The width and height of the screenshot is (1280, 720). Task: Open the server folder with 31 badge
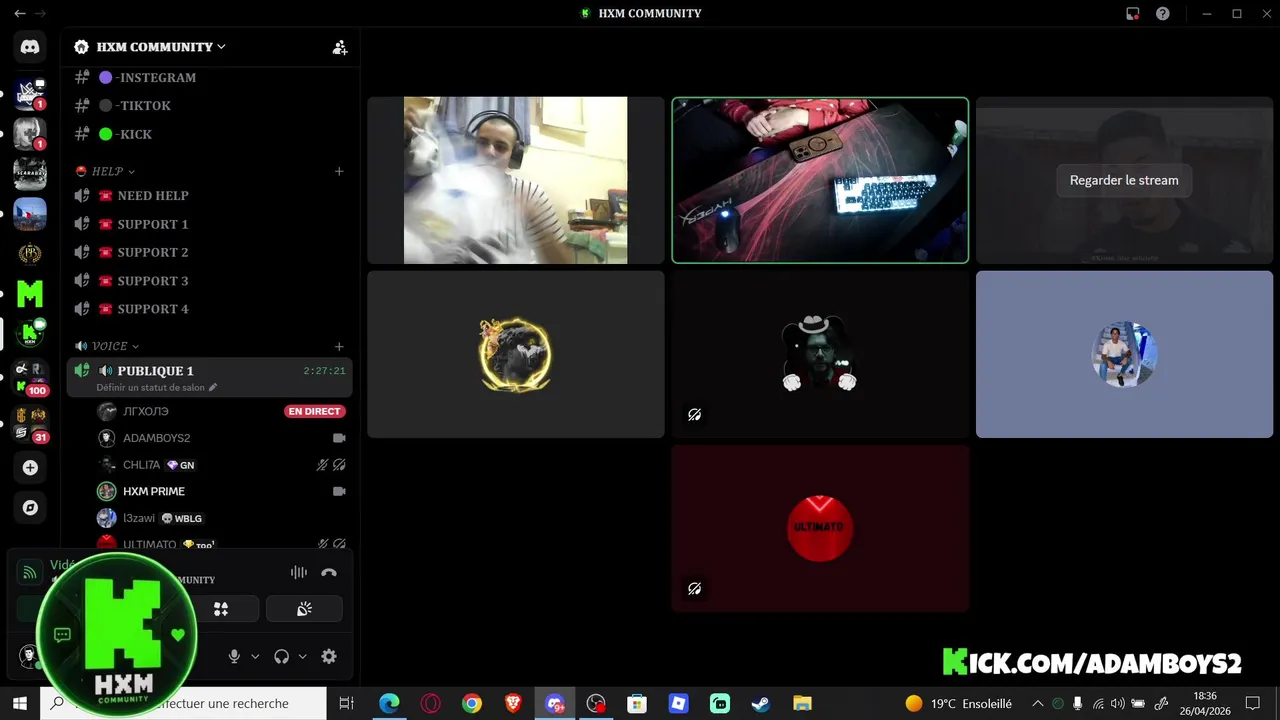[30, 424]
